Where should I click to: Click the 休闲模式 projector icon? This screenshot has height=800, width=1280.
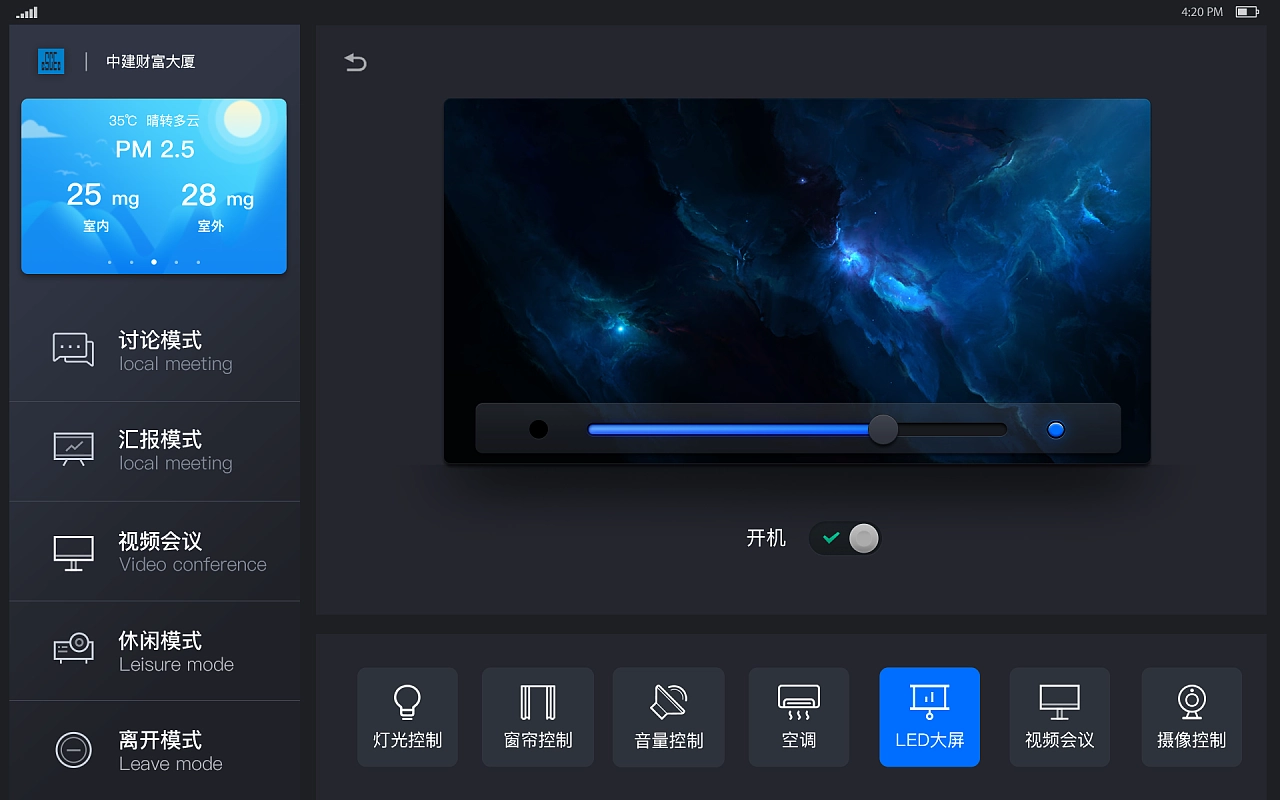(x=73, y=648)
